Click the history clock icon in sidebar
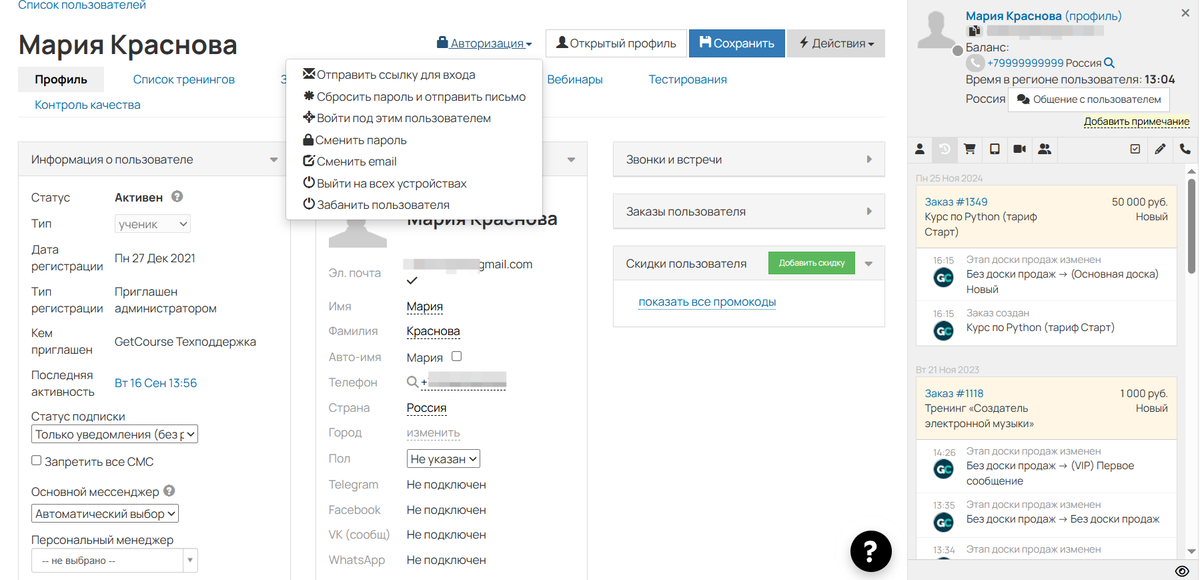This screenshot has height=580, width=1200. point(944,149)
